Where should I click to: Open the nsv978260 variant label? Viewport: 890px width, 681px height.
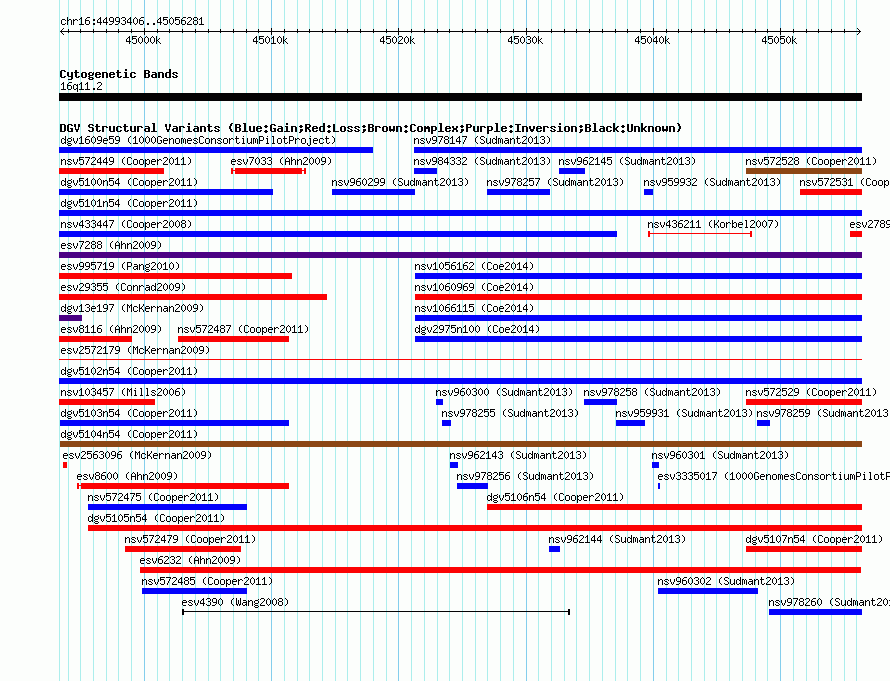point(829,602)
